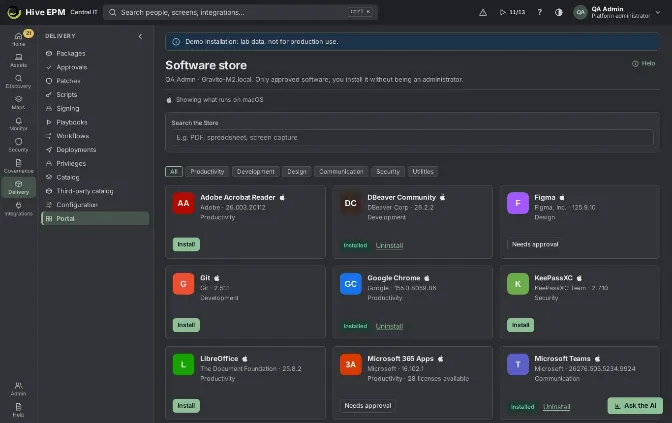Click the DBeaver Community DC icon
The image size is (672, 423).
351,203
